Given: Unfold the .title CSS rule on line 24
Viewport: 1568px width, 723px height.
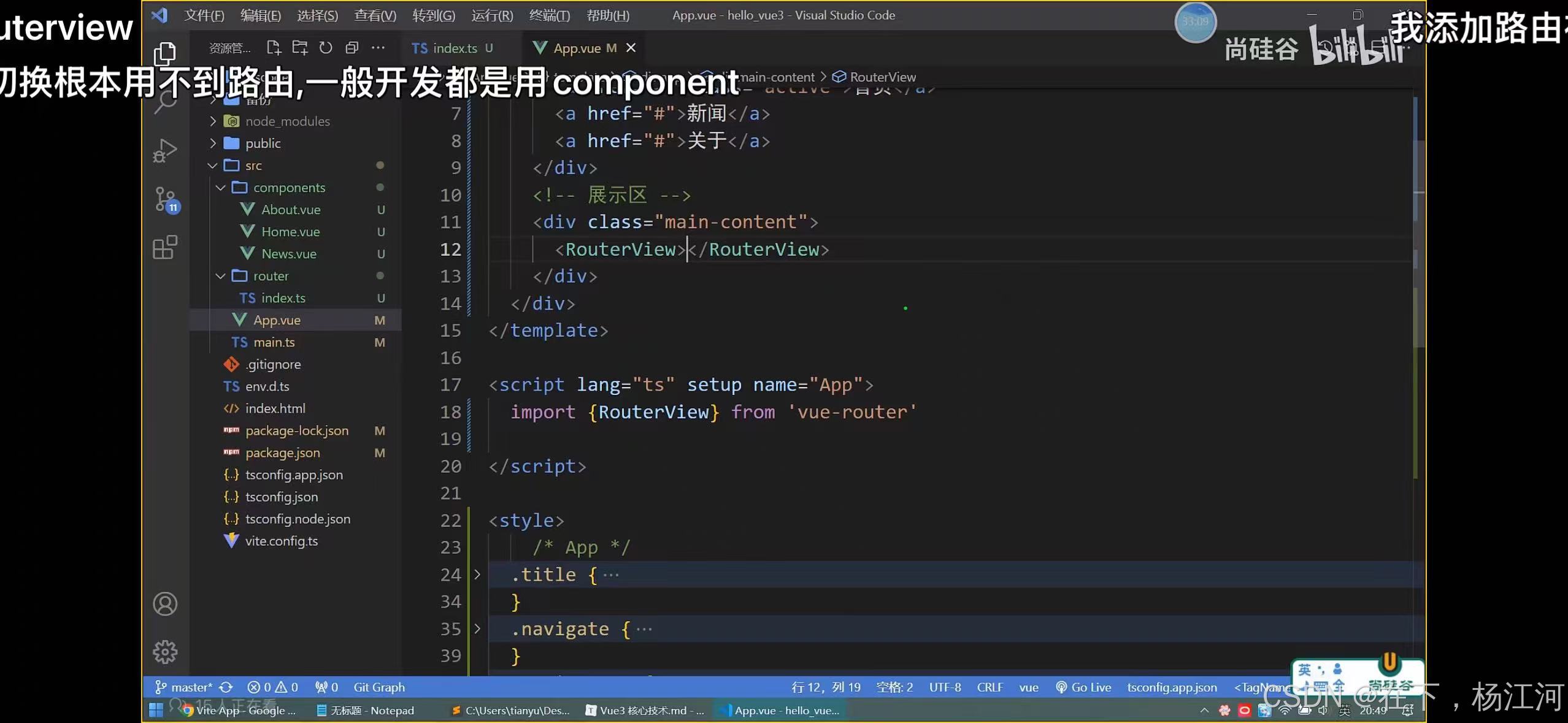Looking at the screenshot, I should (x=477, y=575).
